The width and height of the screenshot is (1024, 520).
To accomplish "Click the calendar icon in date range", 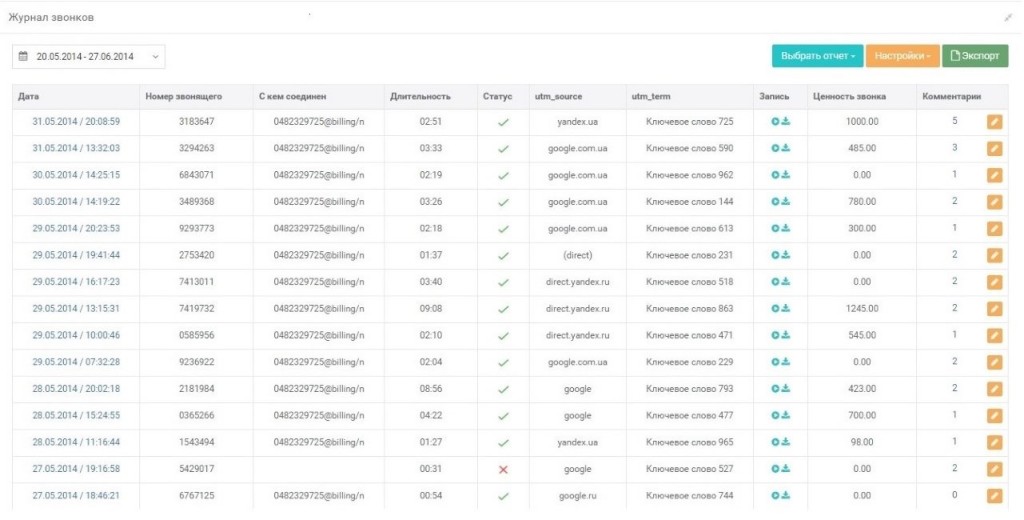I will click(24, 57).
